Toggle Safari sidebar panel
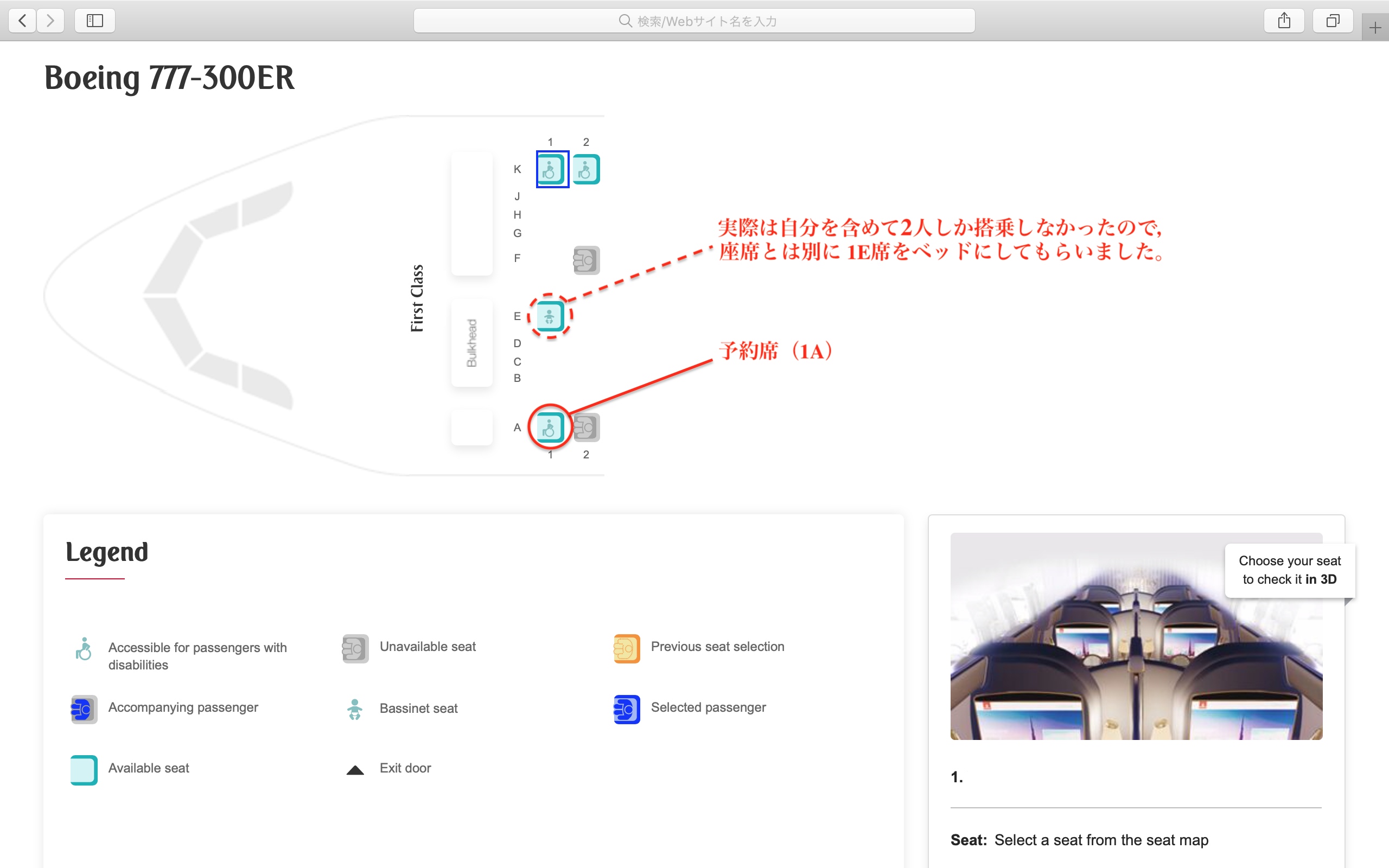Viewport: 1389px width, 868px height. click(95, 21)
